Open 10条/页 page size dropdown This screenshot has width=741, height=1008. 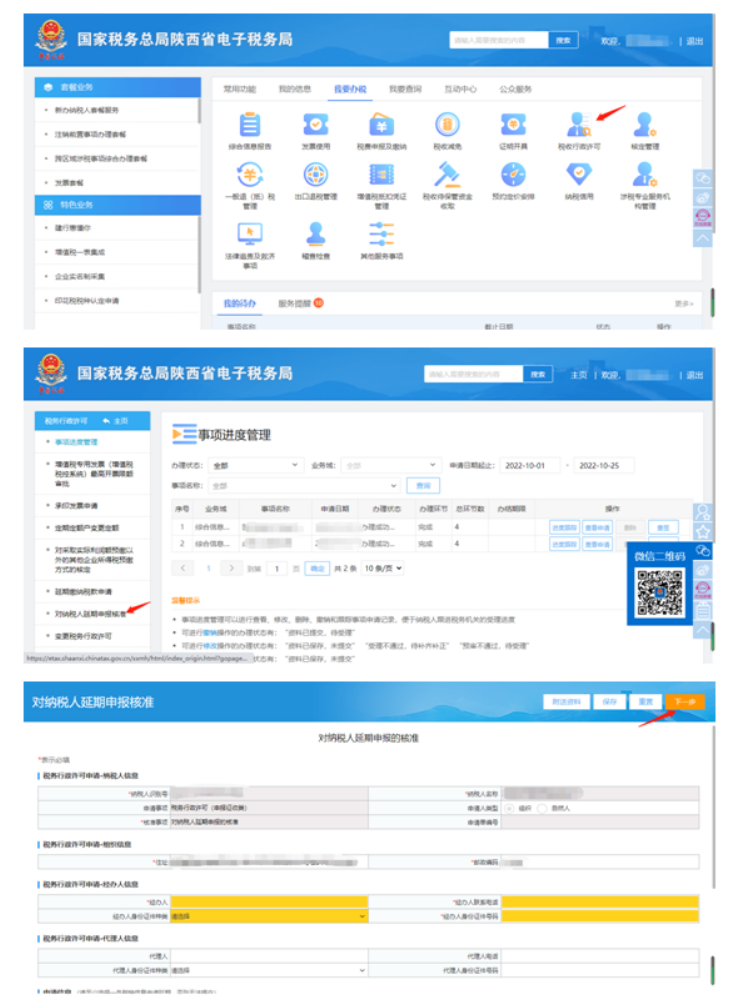382,568
